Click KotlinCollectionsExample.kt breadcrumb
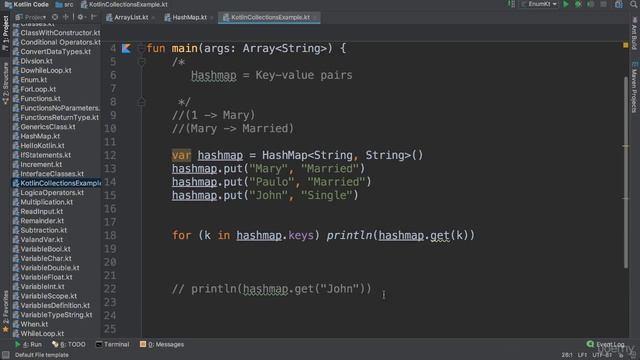This screenshot has height=360, width=640. click(x=124, y=4)
